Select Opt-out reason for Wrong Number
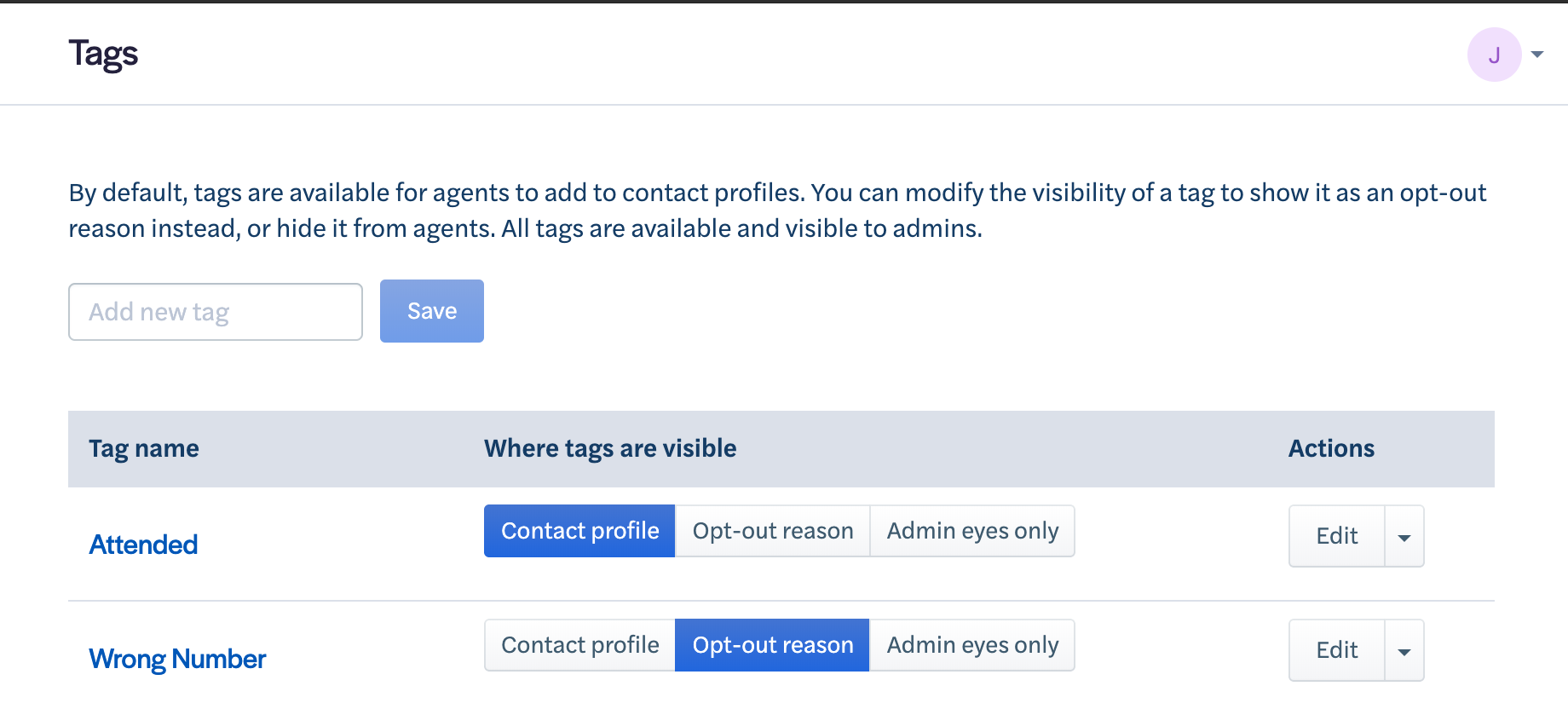This screenshot has width=1568, height=709. click(x=771, y=645)
